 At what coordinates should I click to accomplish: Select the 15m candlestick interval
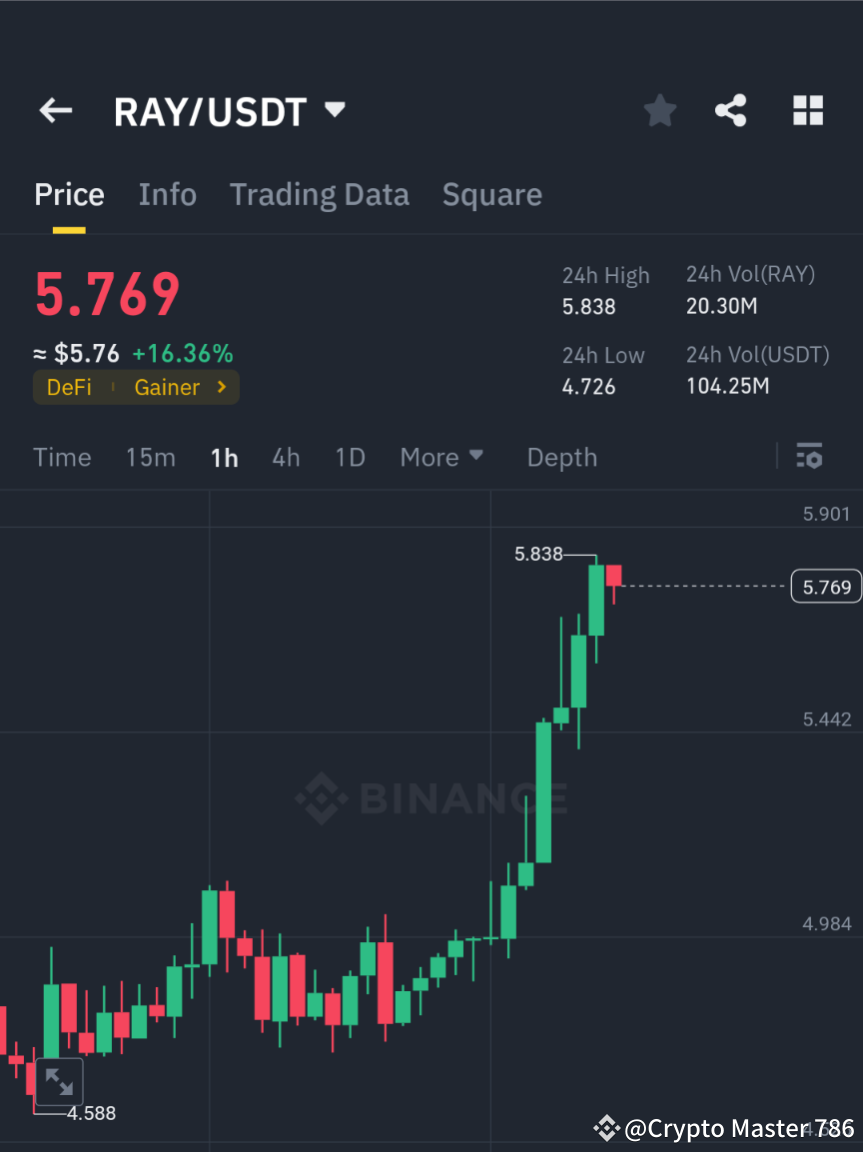coord(150,457)
